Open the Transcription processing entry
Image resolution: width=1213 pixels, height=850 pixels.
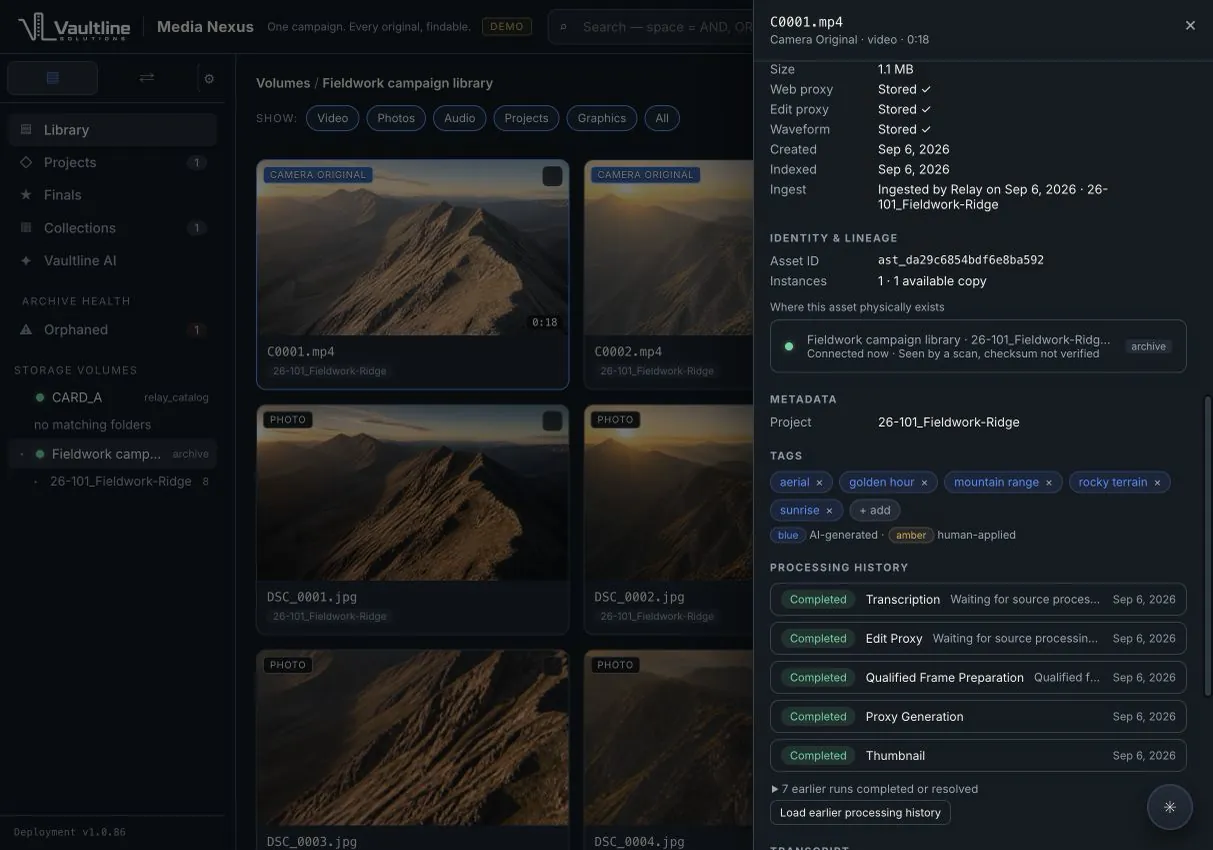pyautogui.click(x=978, y=600)
